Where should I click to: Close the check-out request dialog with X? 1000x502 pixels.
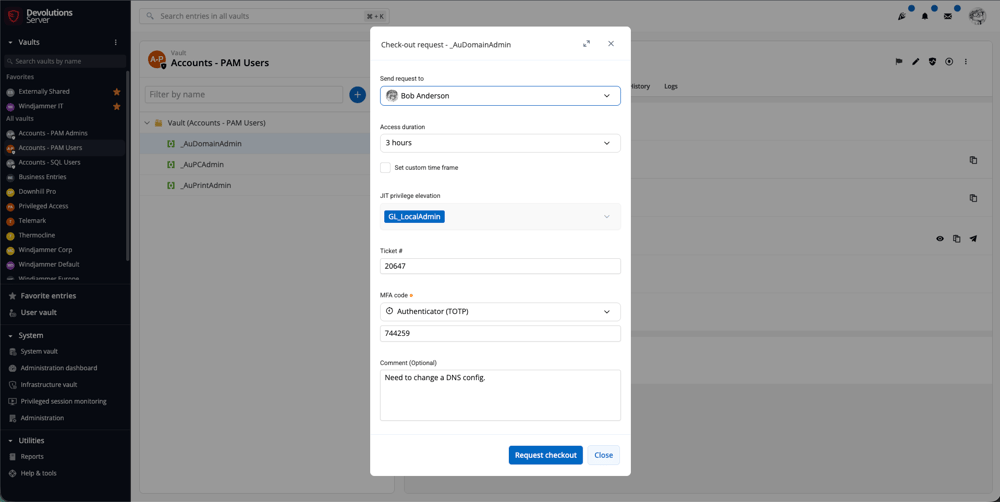611,44
